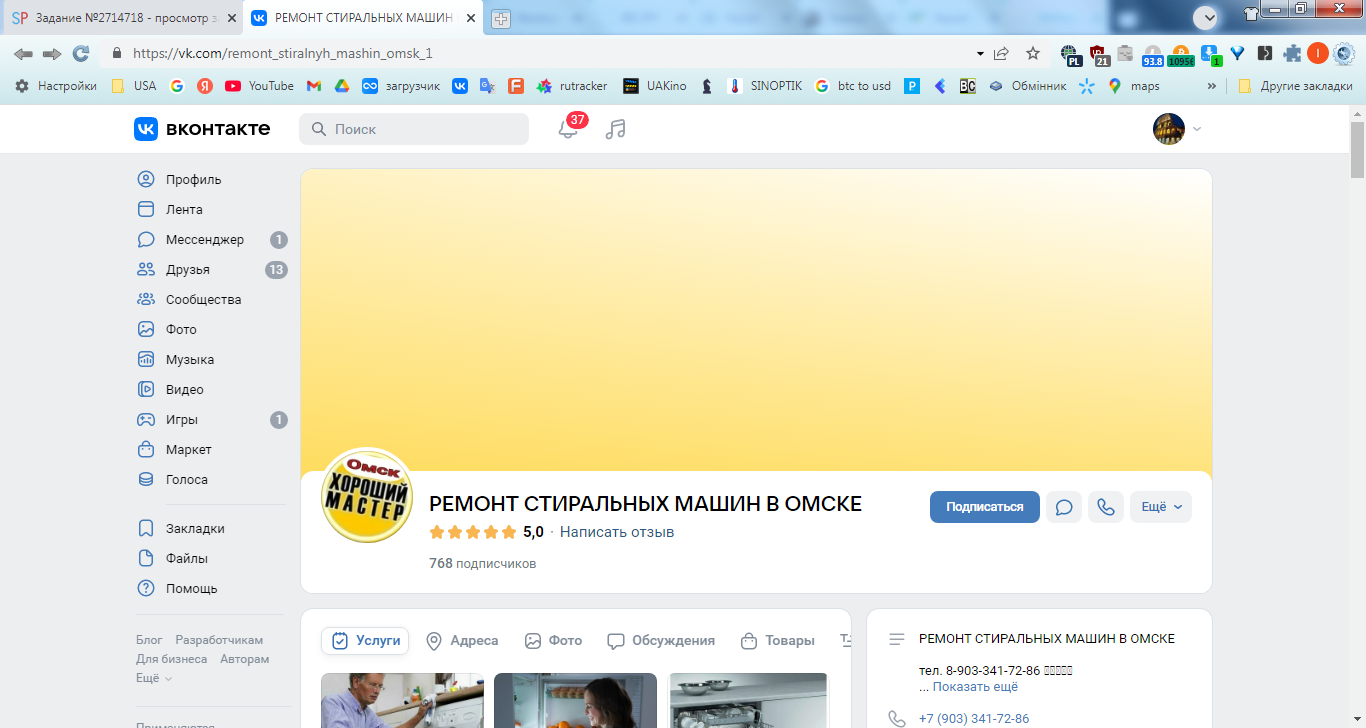Reload the page with the refresh icon
1366x728 pixels.
click(81, 53)
